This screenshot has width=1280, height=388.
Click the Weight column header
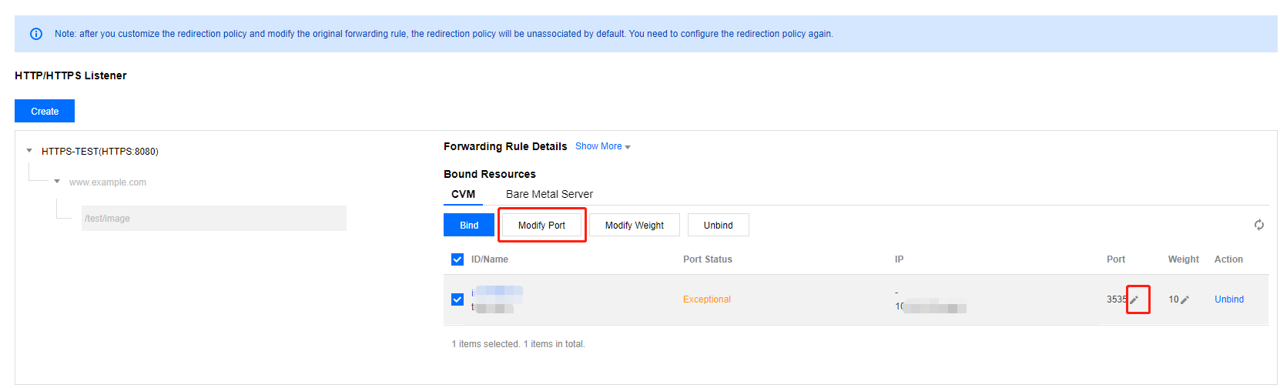(x=1183, y=259)
